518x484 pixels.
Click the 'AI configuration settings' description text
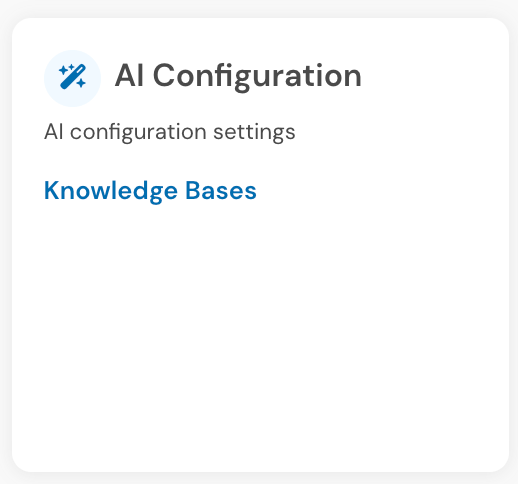click(170, 132)
